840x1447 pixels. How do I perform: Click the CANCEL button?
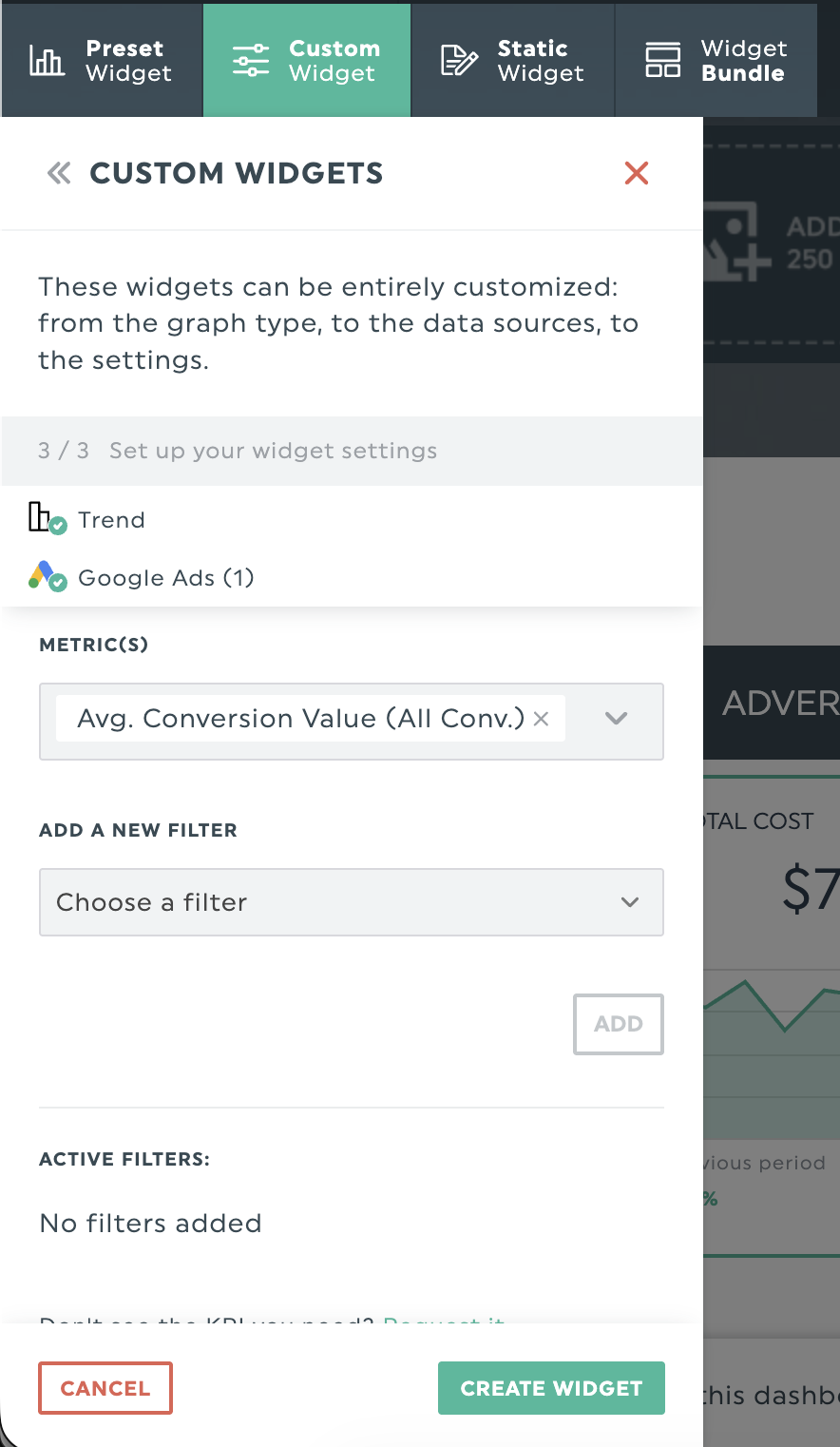click(x=105, y=1388)
